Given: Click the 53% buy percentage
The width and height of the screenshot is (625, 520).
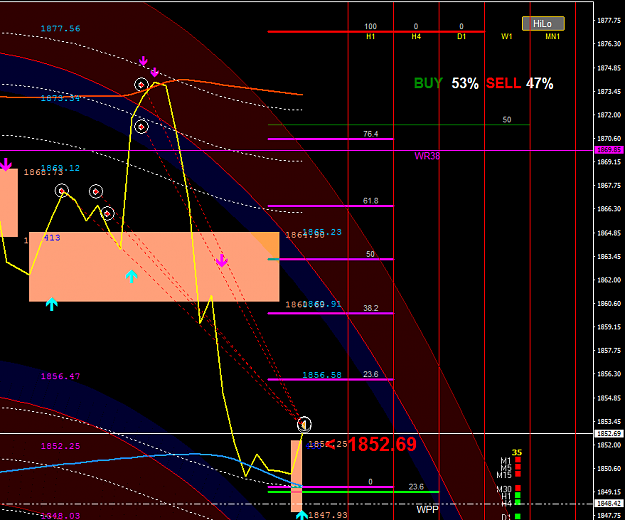Looking at the screenshot, I should (x=465, y=83).
